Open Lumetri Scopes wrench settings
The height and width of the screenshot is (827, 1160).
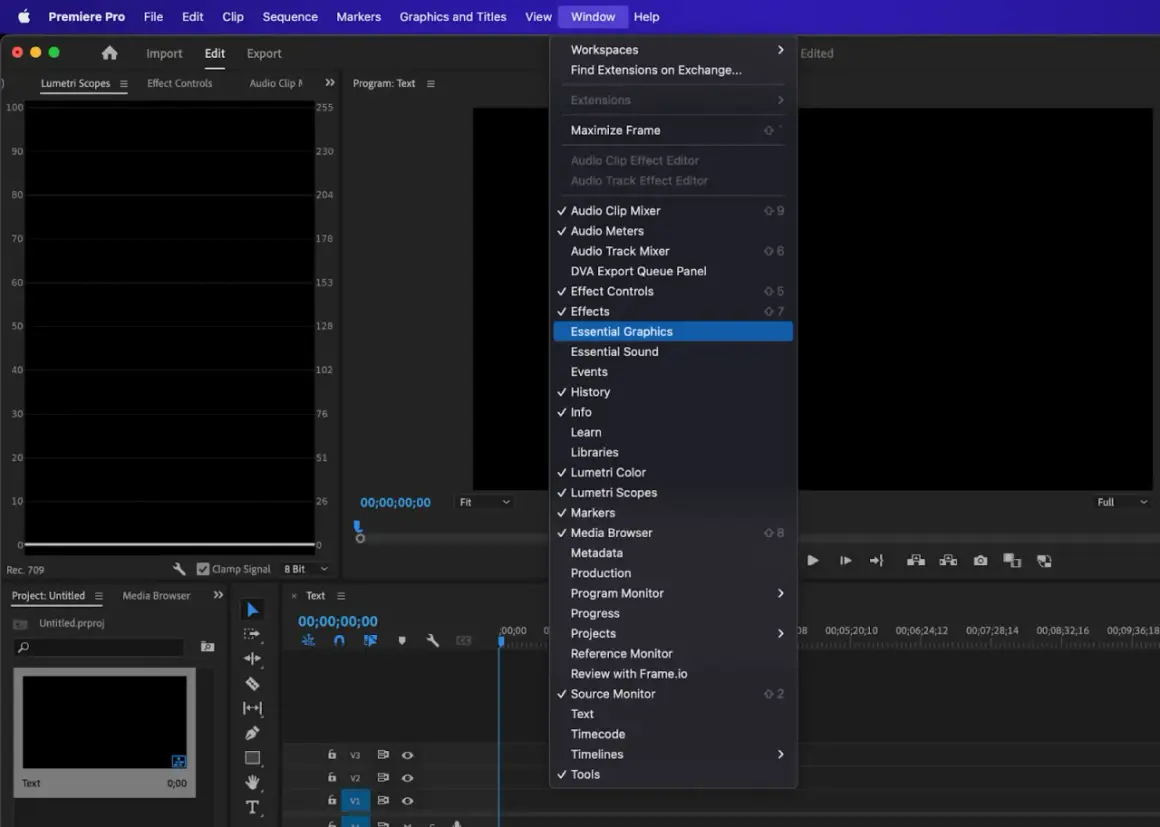(179, 569)
